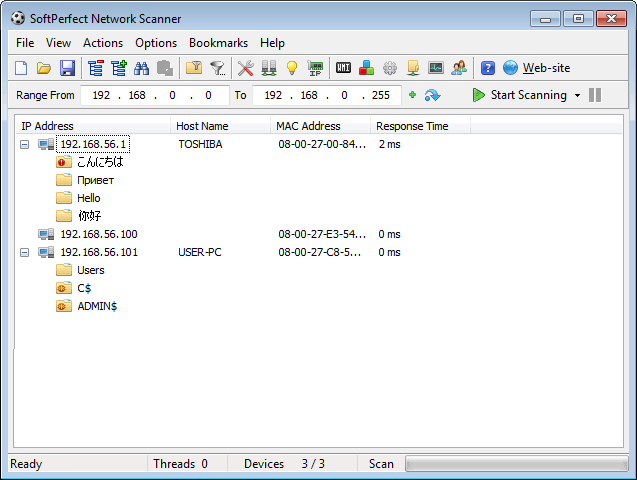Open the Bookmarks menu

click(218, 43)
